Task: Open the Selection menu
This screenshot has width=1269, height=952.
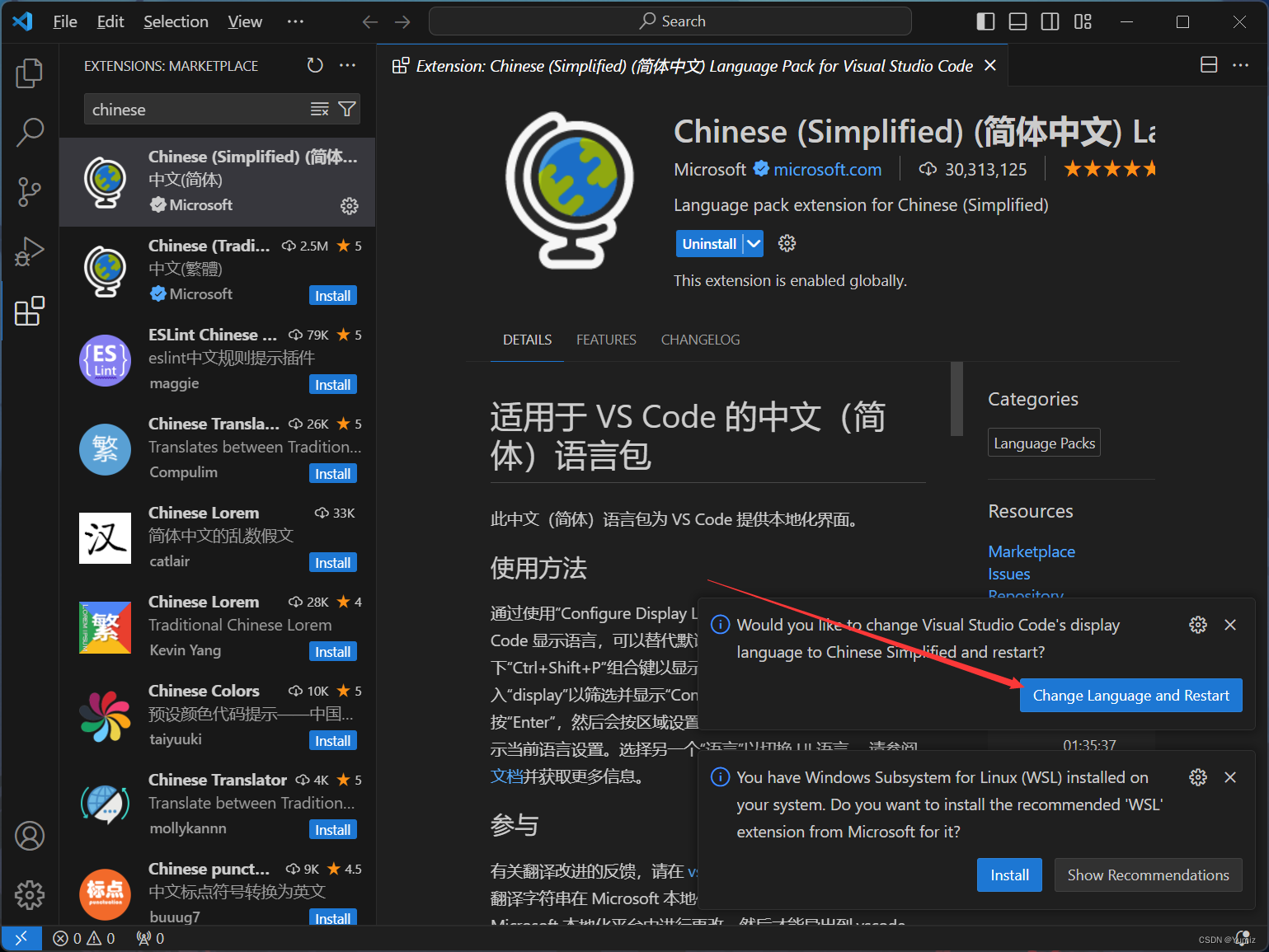Action: (x=176, y=21)
